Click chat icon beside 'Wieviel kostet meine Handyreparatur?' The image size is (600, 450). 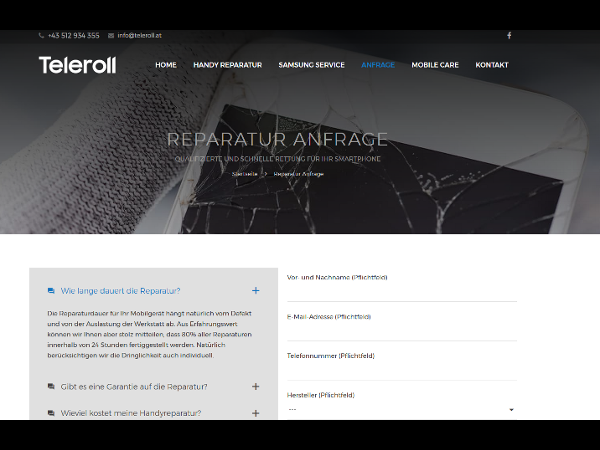click(51, 413)
